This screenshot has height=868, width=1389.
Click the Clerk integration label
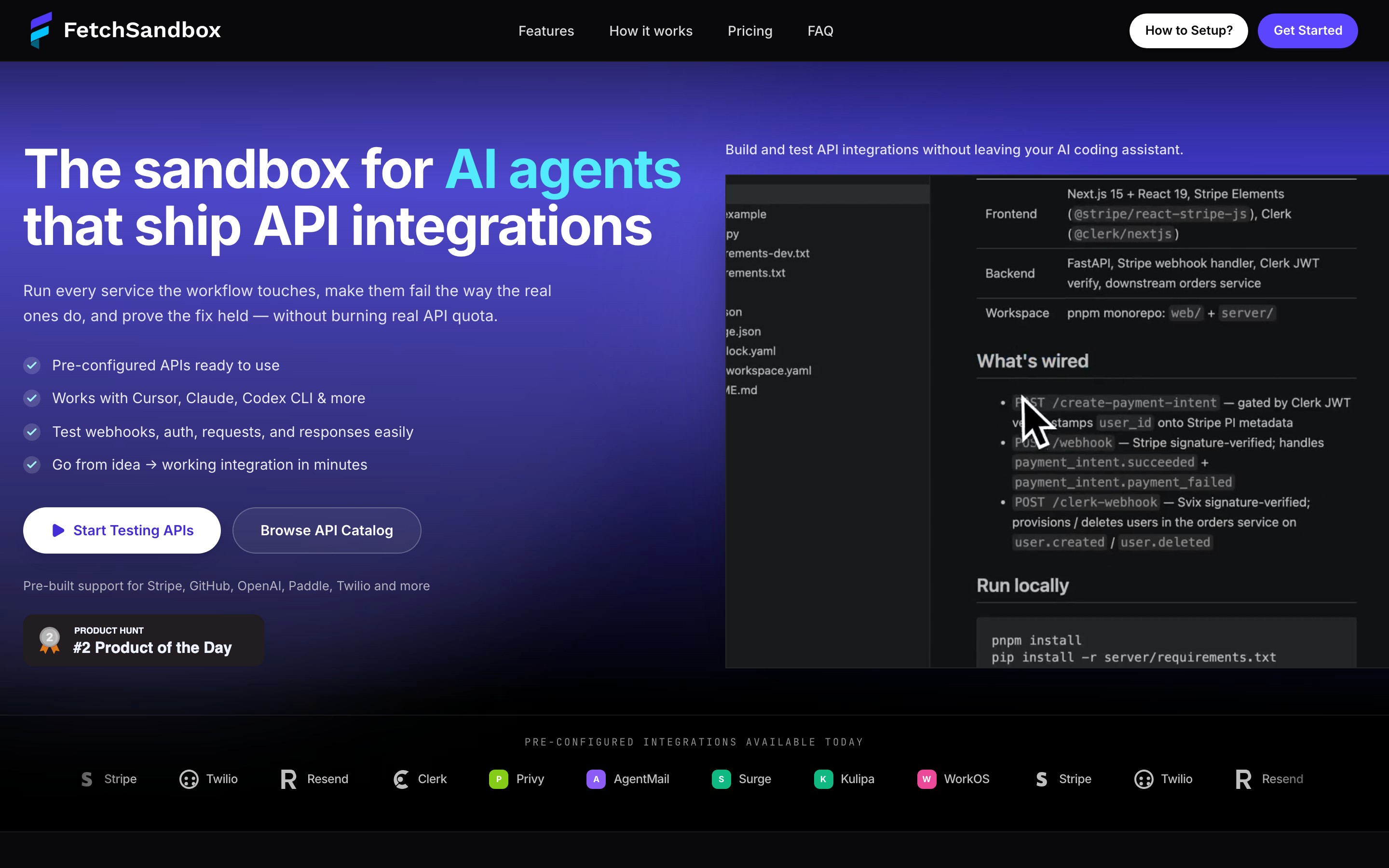click(x=432, y=779)
